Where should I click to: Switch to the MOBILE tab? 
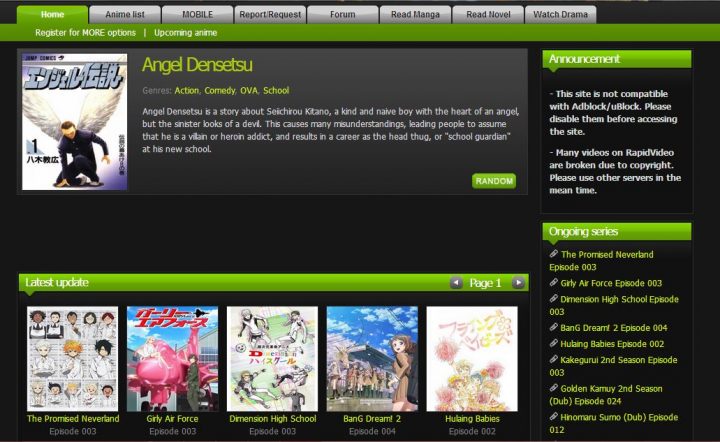coord(197,14)
